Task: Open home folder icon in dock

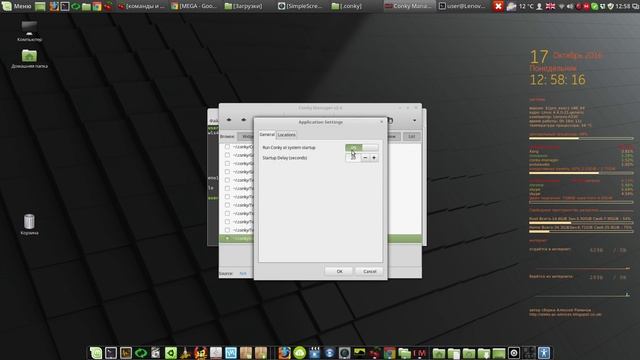Action: tap(439, 353)
